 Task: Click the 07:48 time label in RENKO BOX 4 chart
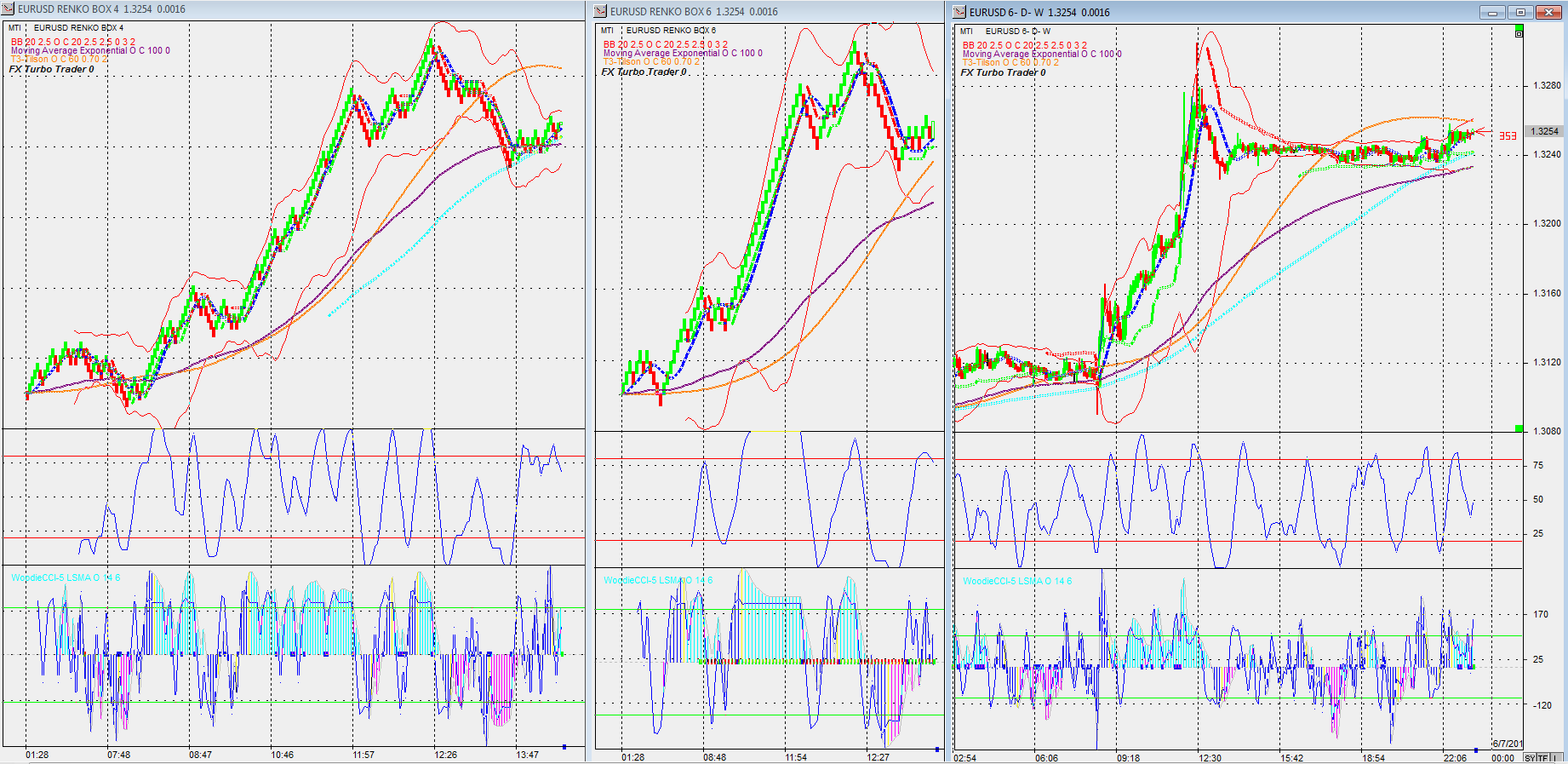click(118, 755)
